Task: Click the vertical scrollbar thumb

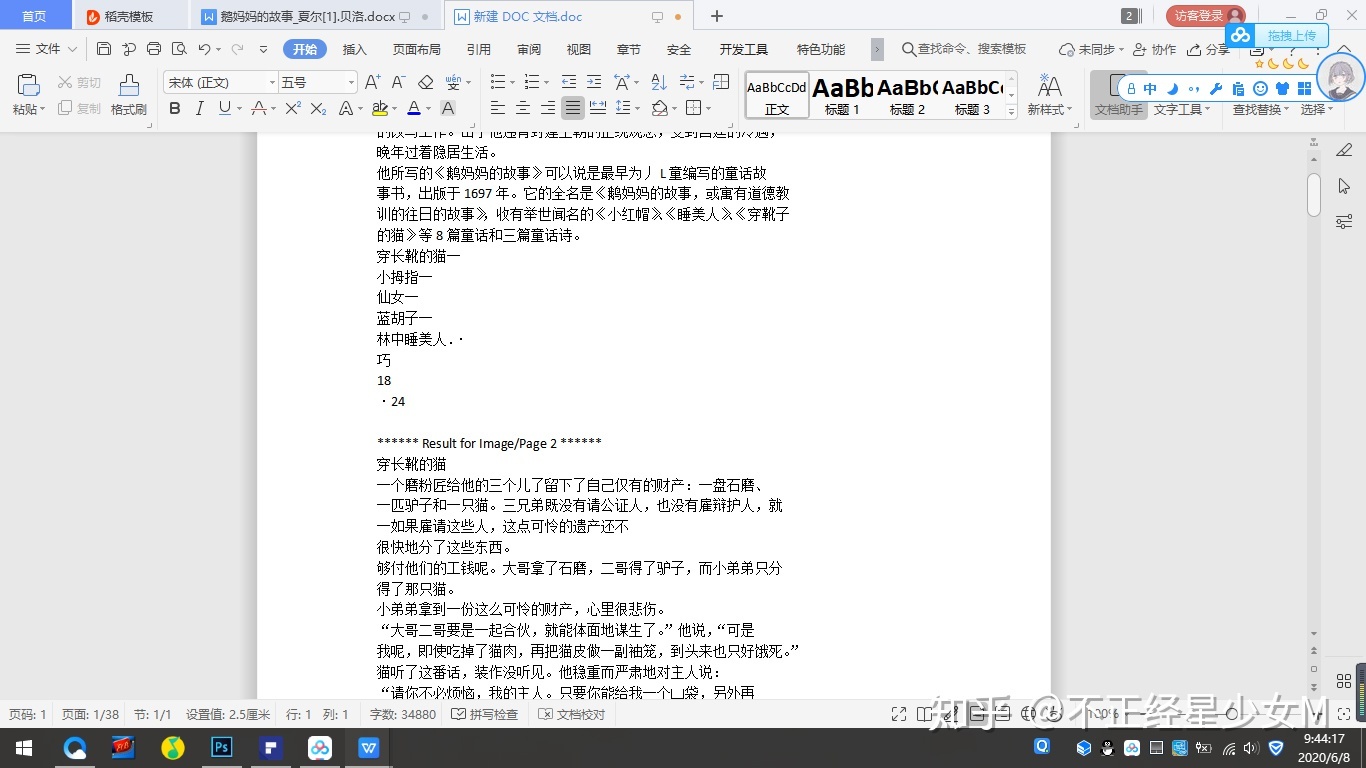Action: [1313, 195]
